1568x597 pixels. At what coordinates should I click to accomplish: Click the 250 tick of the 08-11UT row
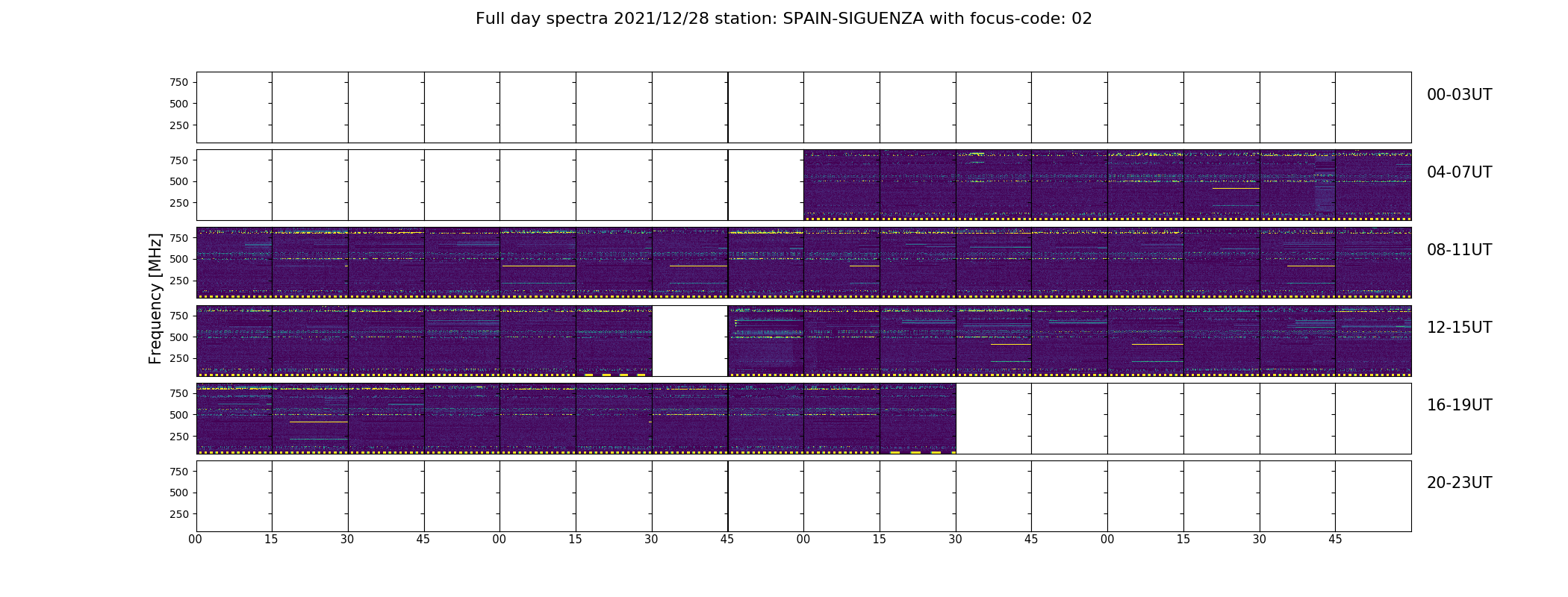179,281
